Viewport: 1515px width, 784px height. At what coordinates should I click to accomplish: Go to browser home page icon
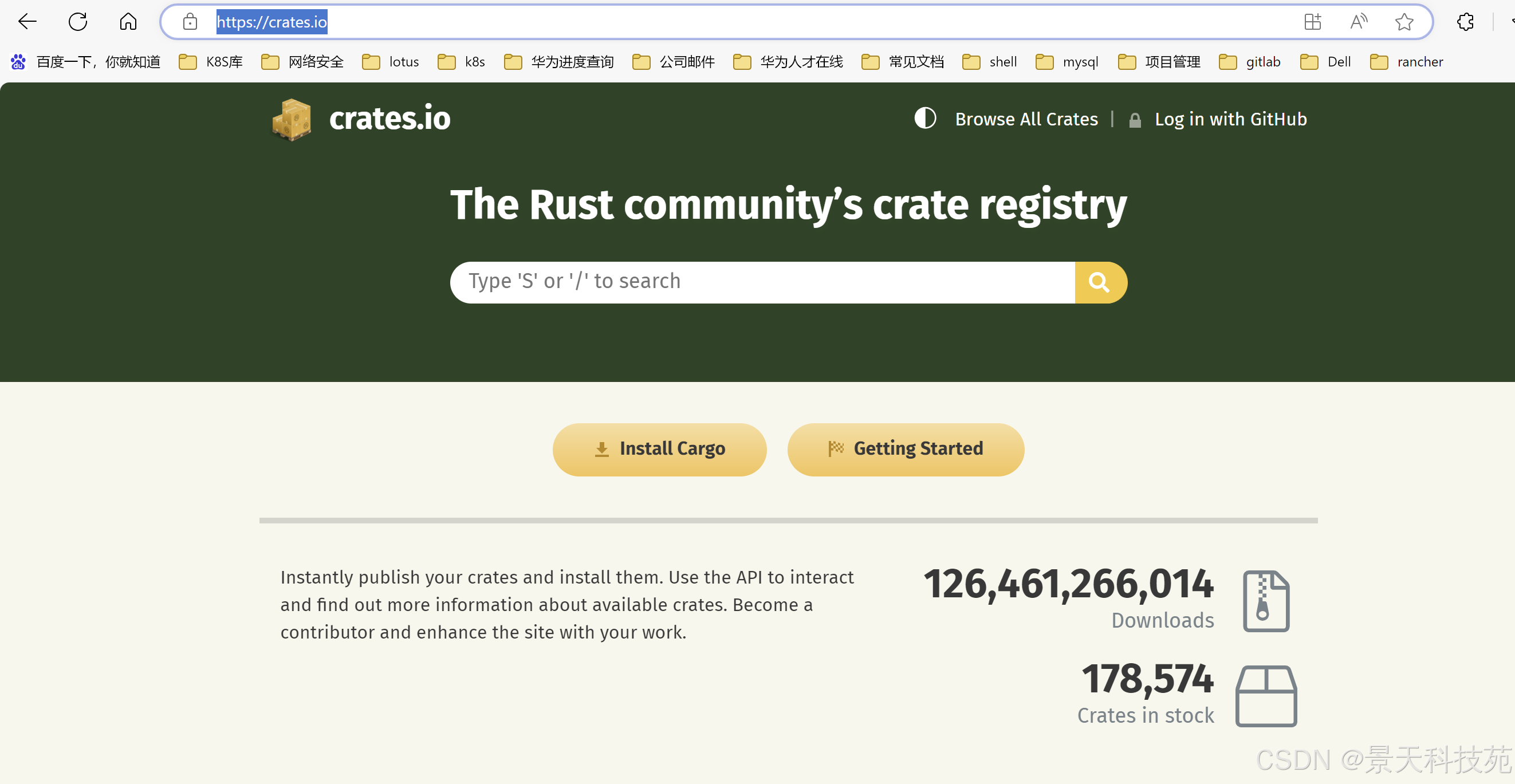[128, 22]
